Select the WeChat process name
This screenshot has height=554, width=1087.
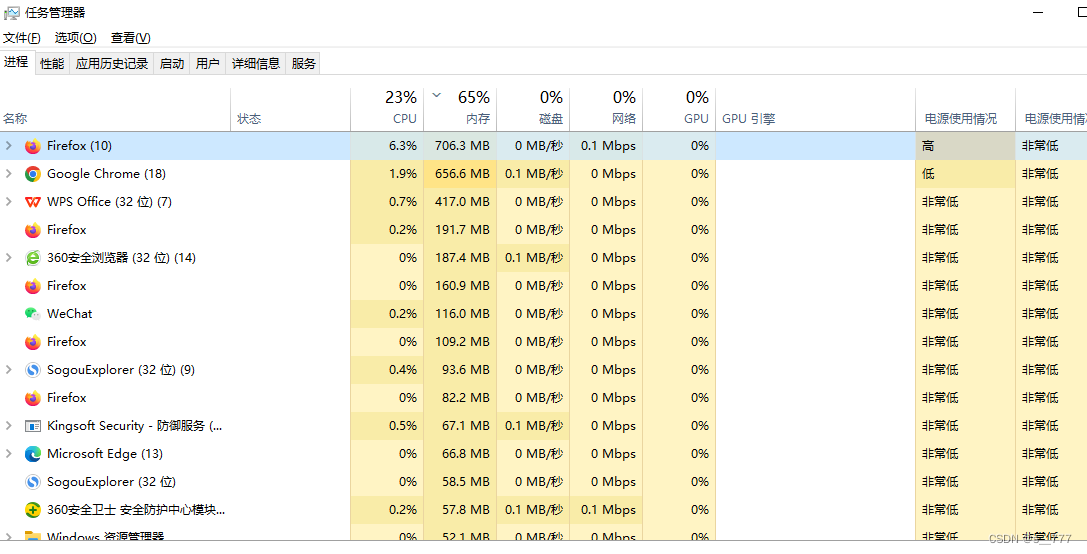point(69,314)
